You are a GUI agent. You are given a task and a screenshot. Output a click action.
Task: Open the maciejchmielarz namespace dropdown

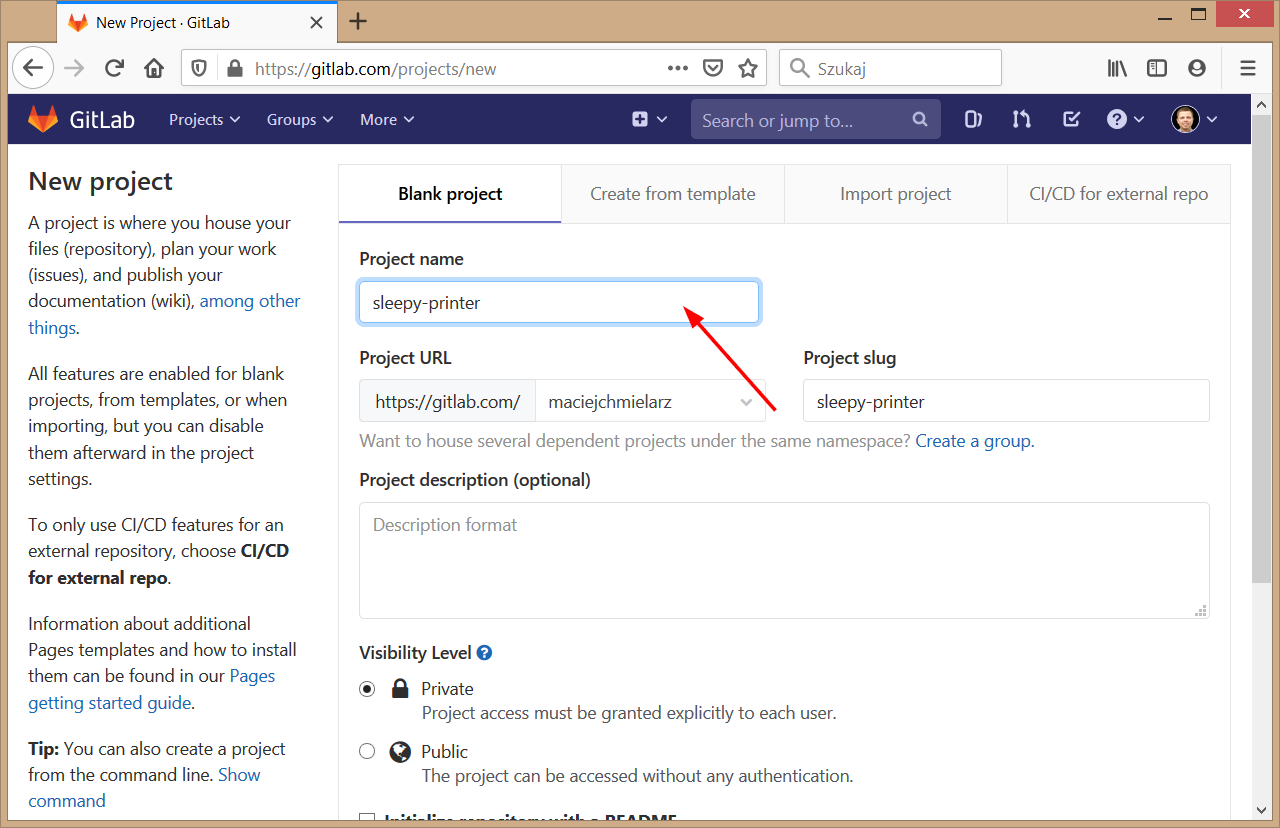tap(650, 402)
